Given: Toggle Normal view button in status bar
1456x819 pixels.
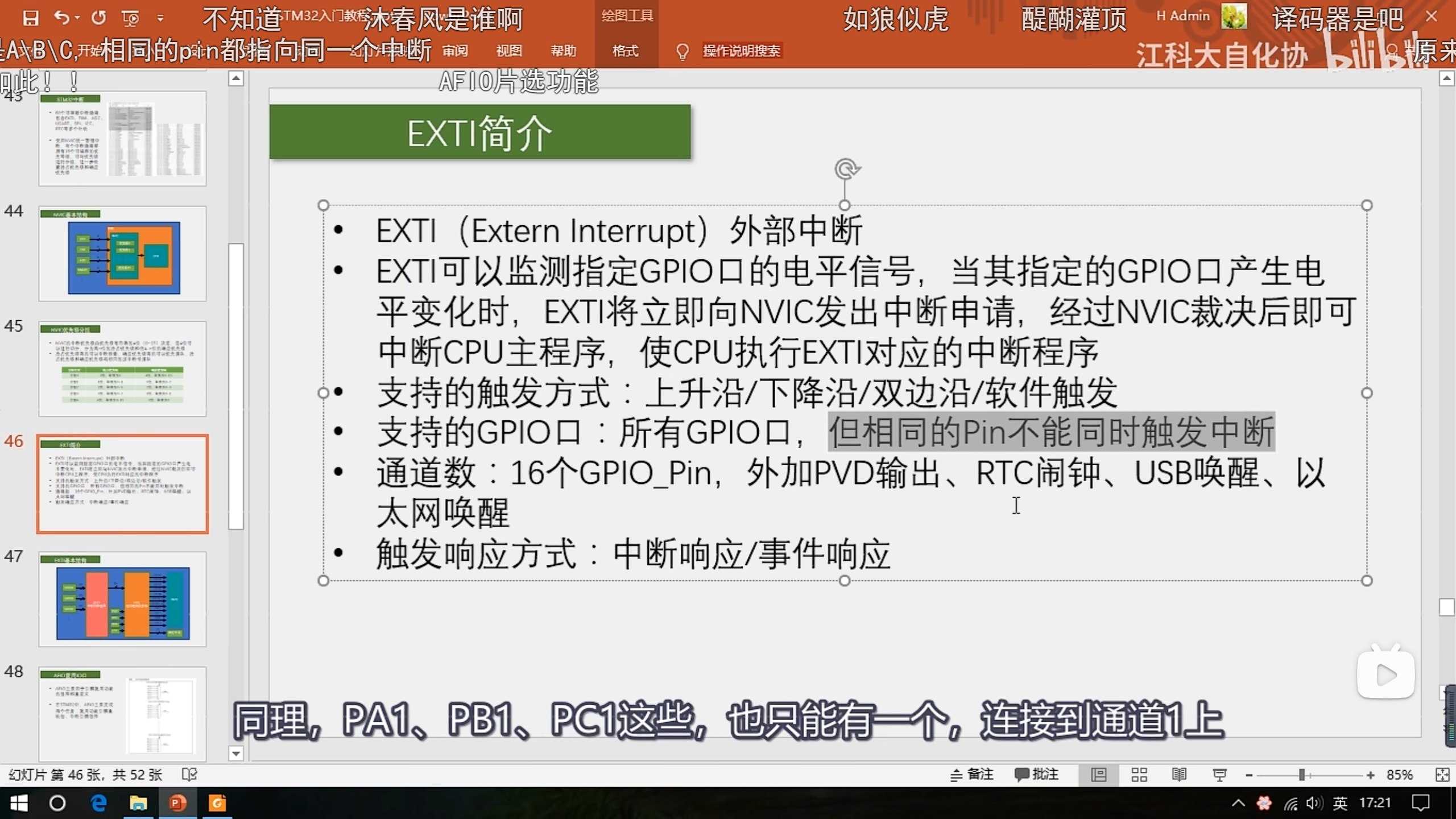Looking at the screenshot, I should (1098, 775).
